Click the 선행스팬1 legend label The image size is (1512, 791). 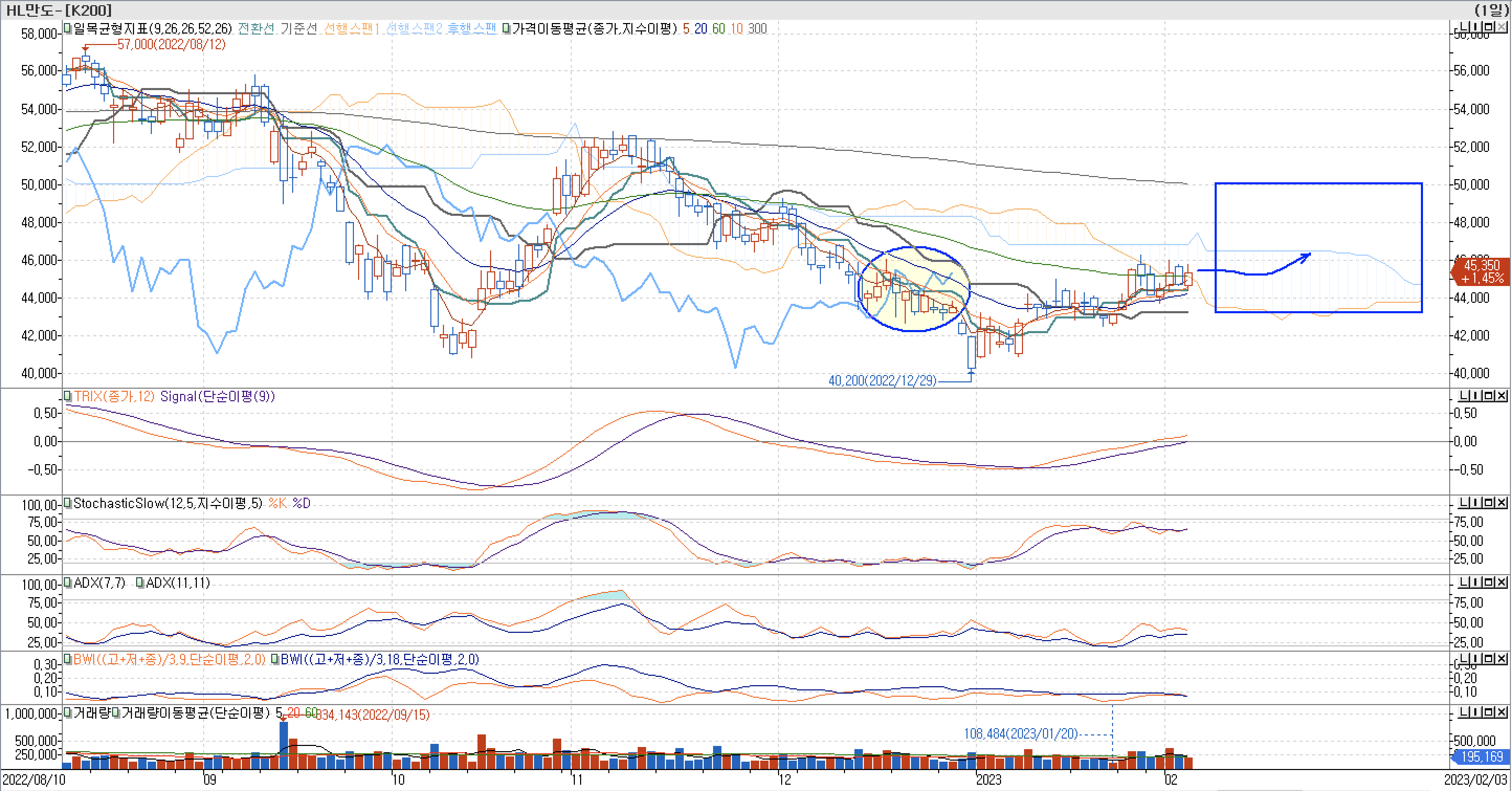click(352, 28)
